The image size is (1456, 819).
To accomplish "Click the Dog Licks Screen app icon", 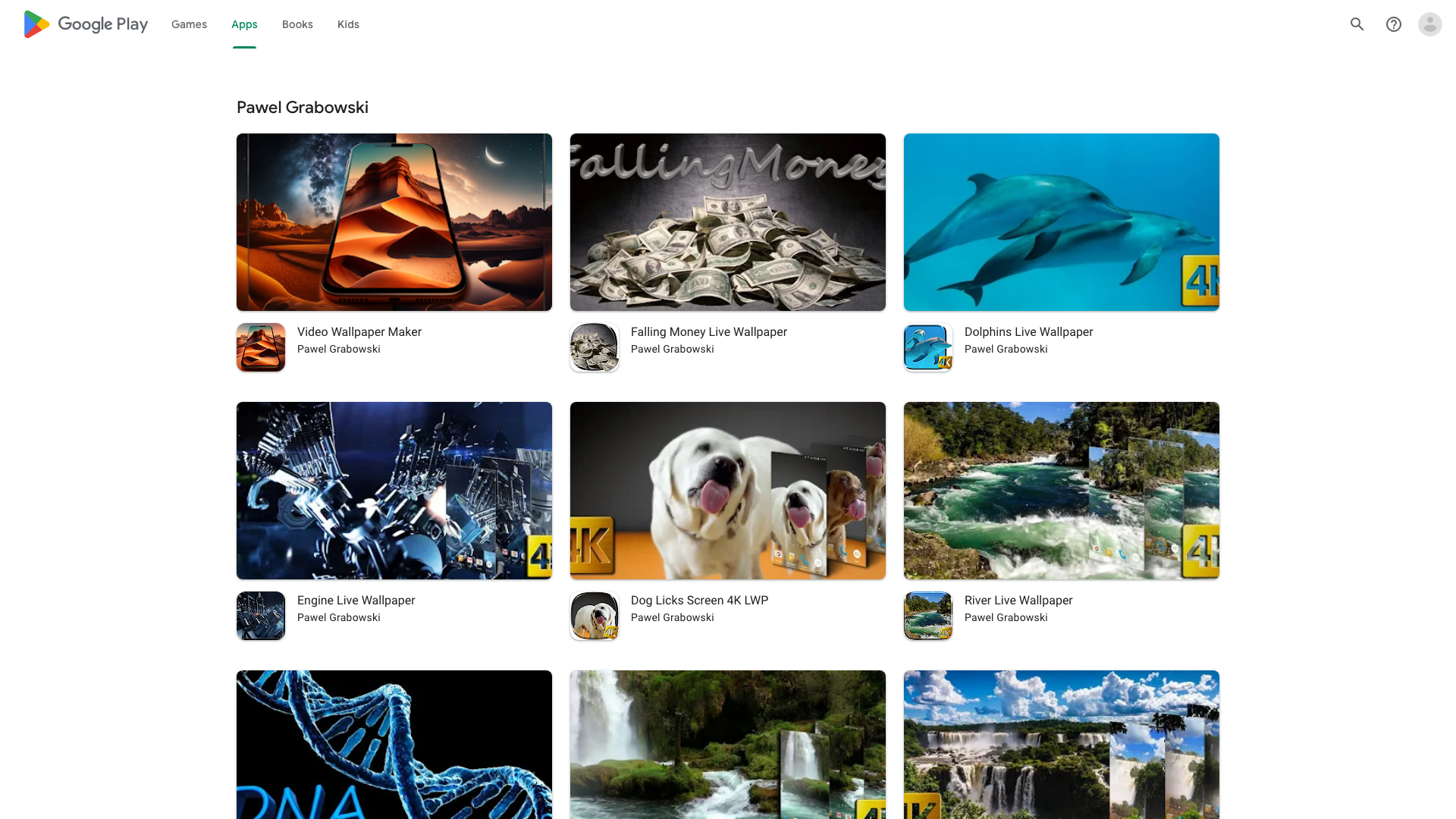I will (595, 616).
